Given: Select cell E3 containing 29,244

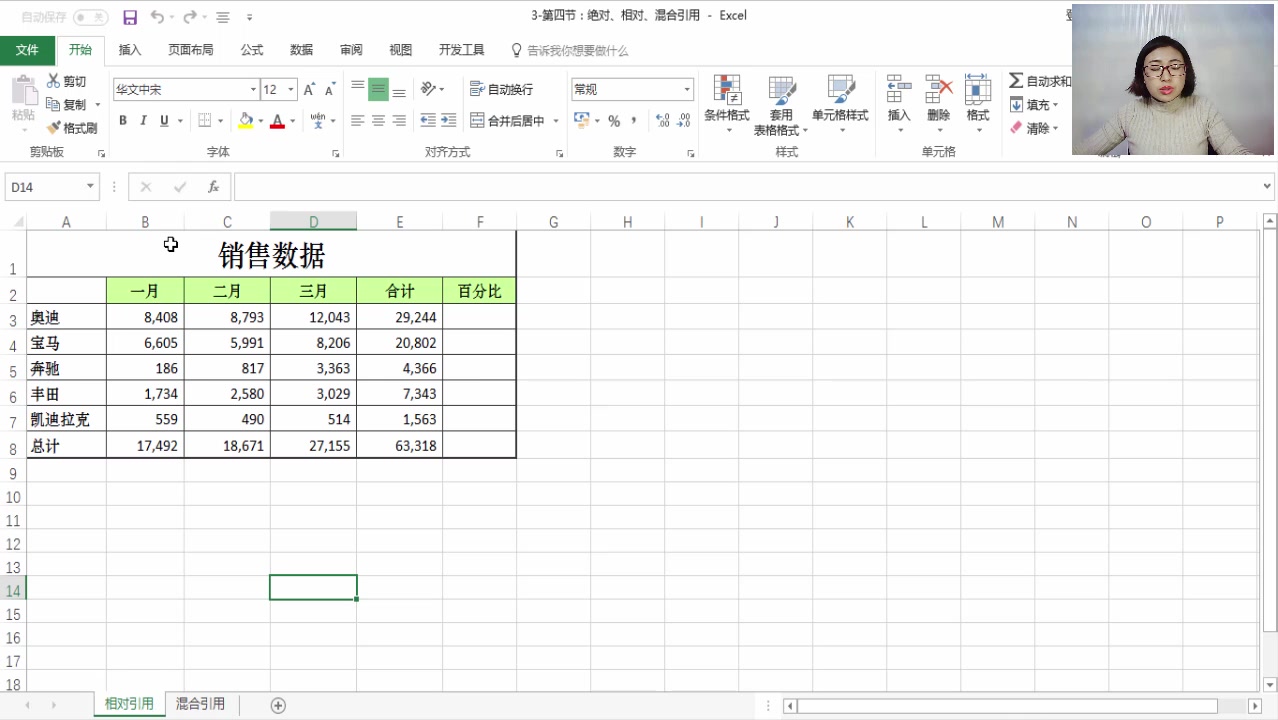Looking at the screenshot, I should [399, 317].
